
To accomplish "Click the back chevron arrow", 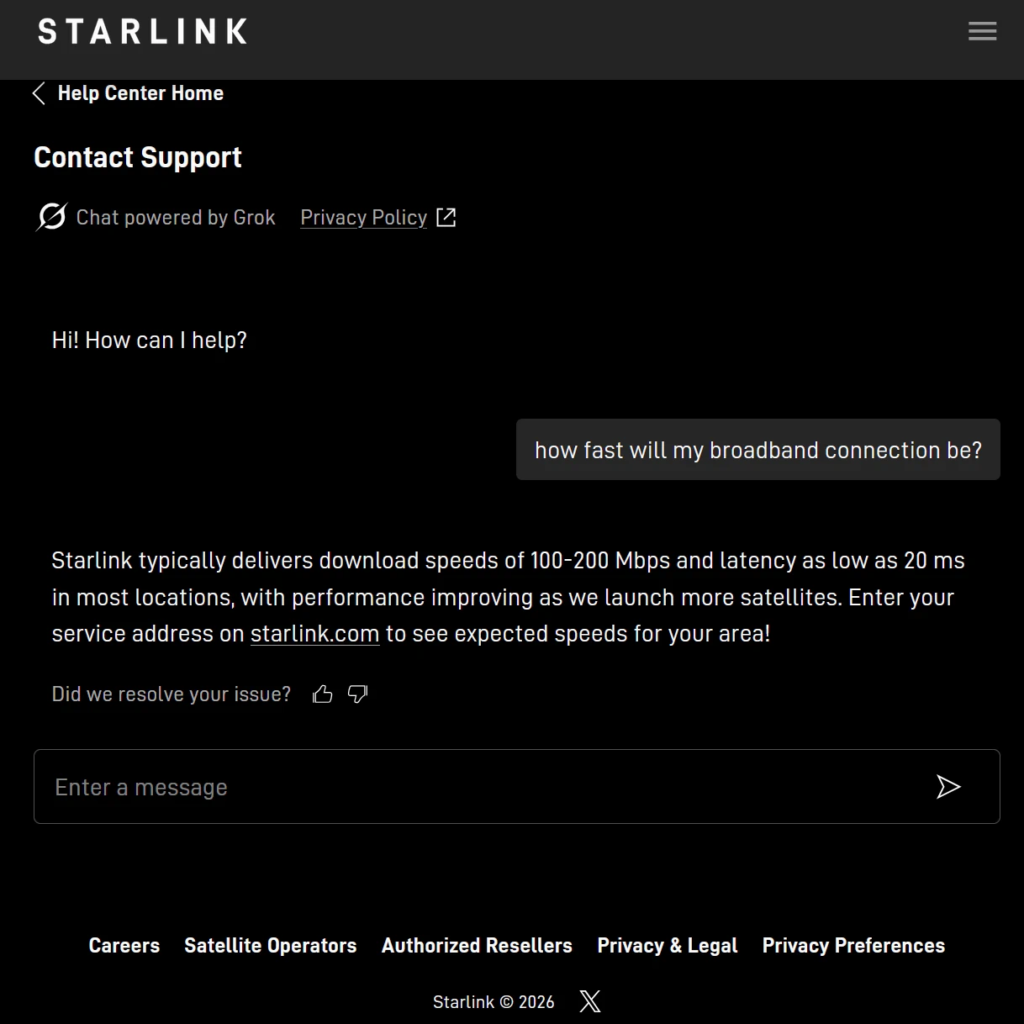I will 39,94.
